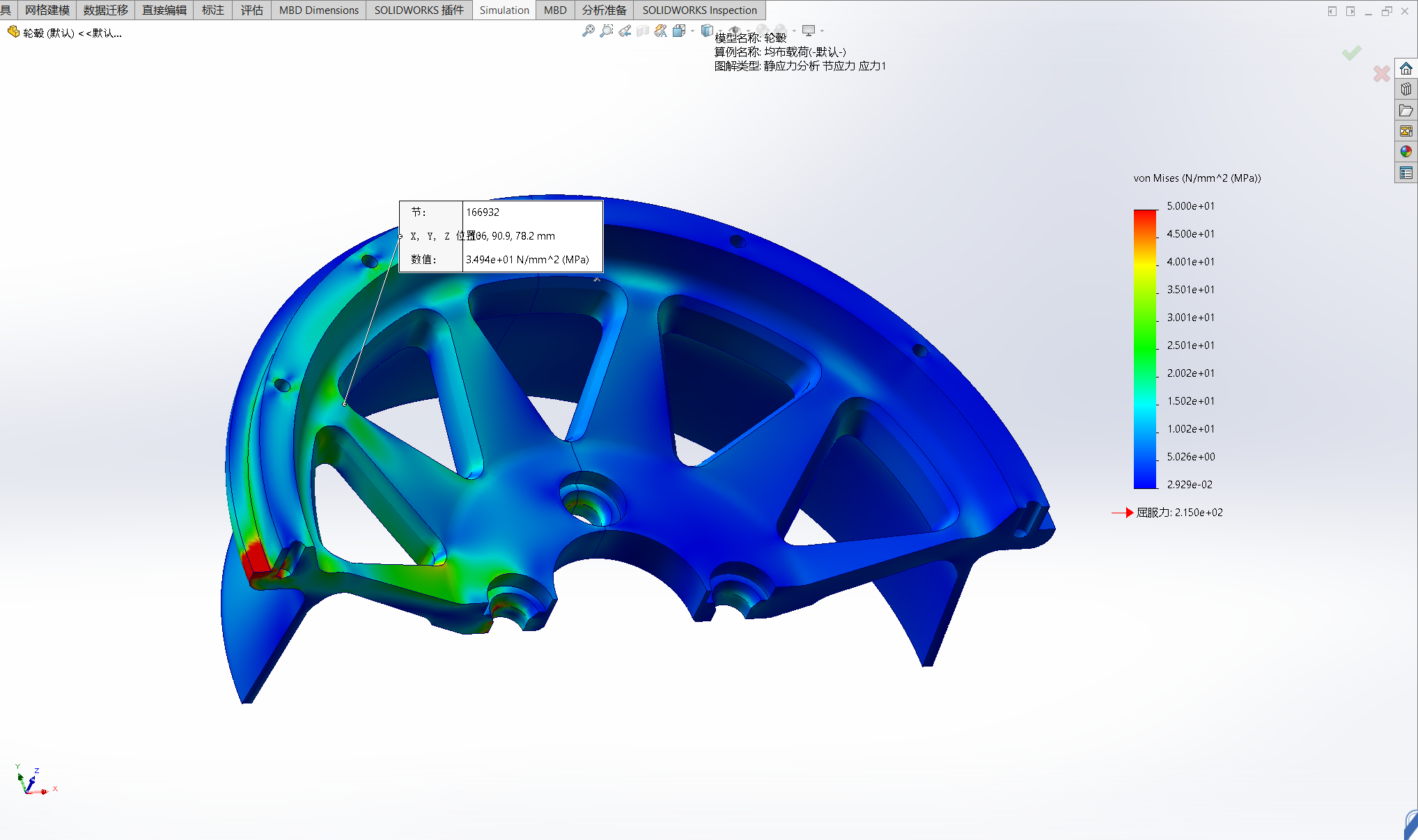Open Custom Properties task pane

[1405, 173]
